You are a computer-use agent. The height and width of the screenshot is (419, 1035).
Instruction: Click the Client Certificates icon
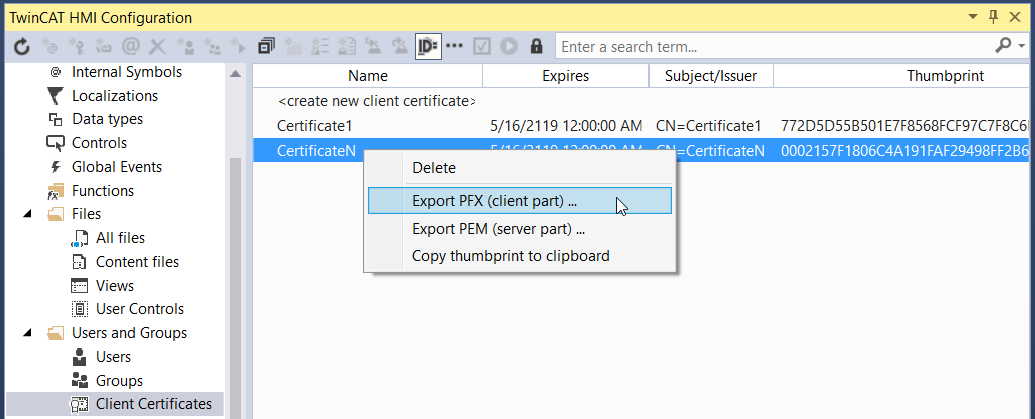tap(79, 404)
